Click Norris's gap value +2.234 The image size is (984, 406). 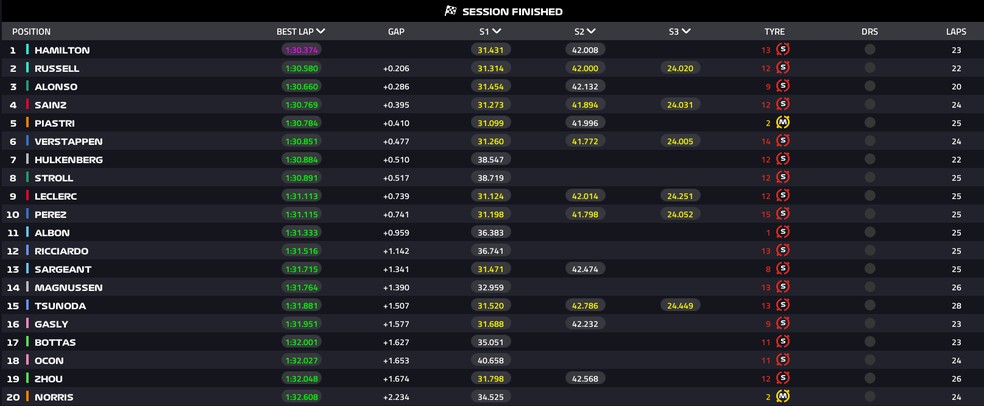(396, 397)
